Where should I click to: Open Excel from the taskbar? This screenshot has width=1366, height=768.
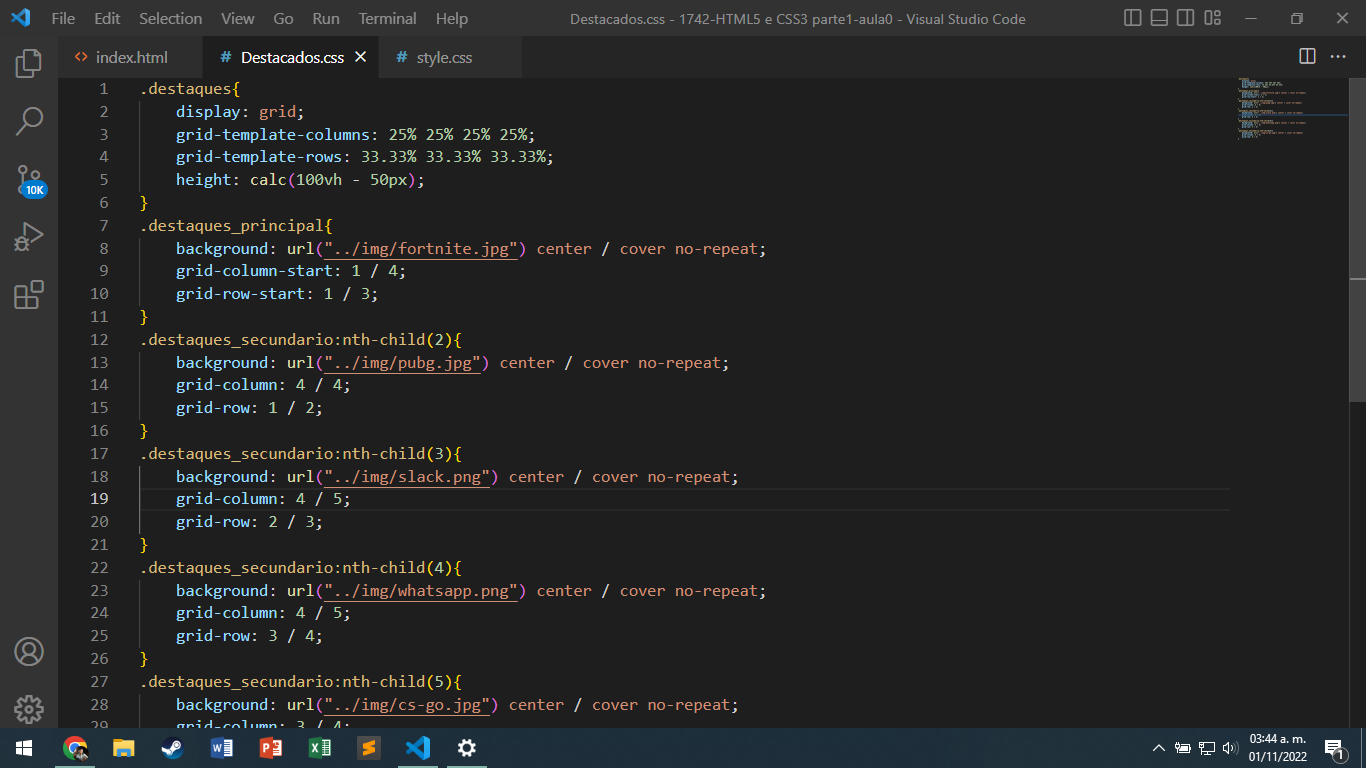[x=320, y=748]
